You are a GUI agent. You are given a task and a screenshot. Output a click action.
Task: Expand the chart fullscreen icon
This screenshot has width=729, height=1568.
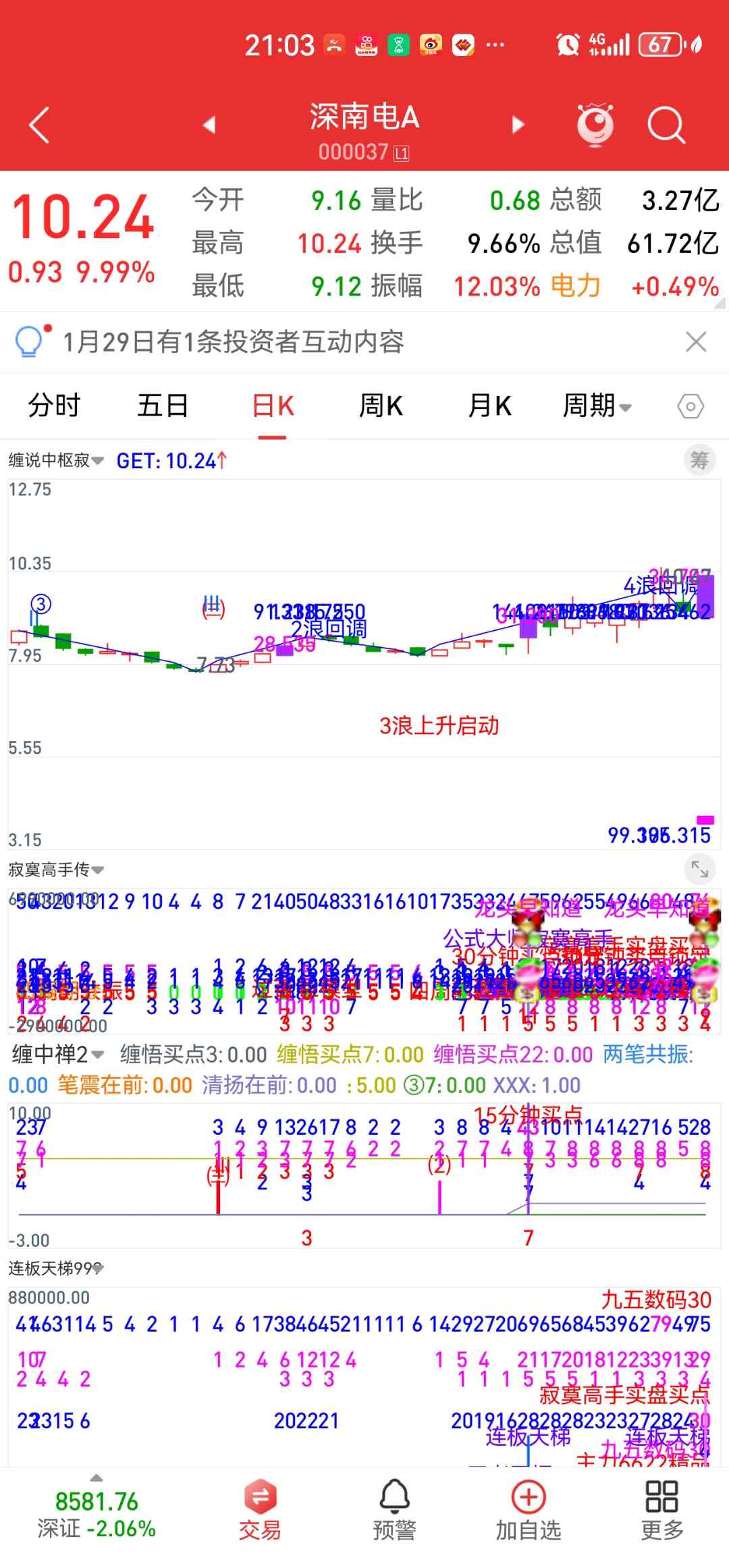[699, 870]
